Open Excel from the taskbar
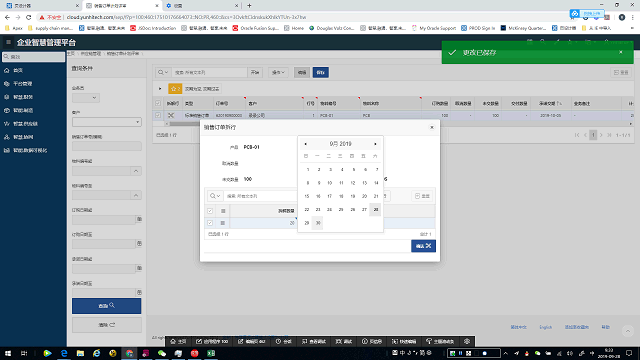640x360 pixels. click(211, 353)
